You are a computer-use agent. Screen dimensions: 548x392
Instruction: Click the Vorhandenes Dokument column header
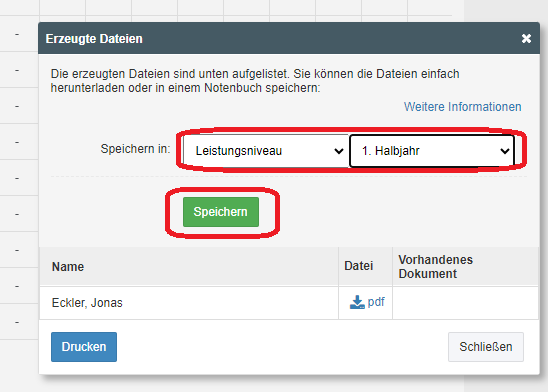tap(435, 267)
